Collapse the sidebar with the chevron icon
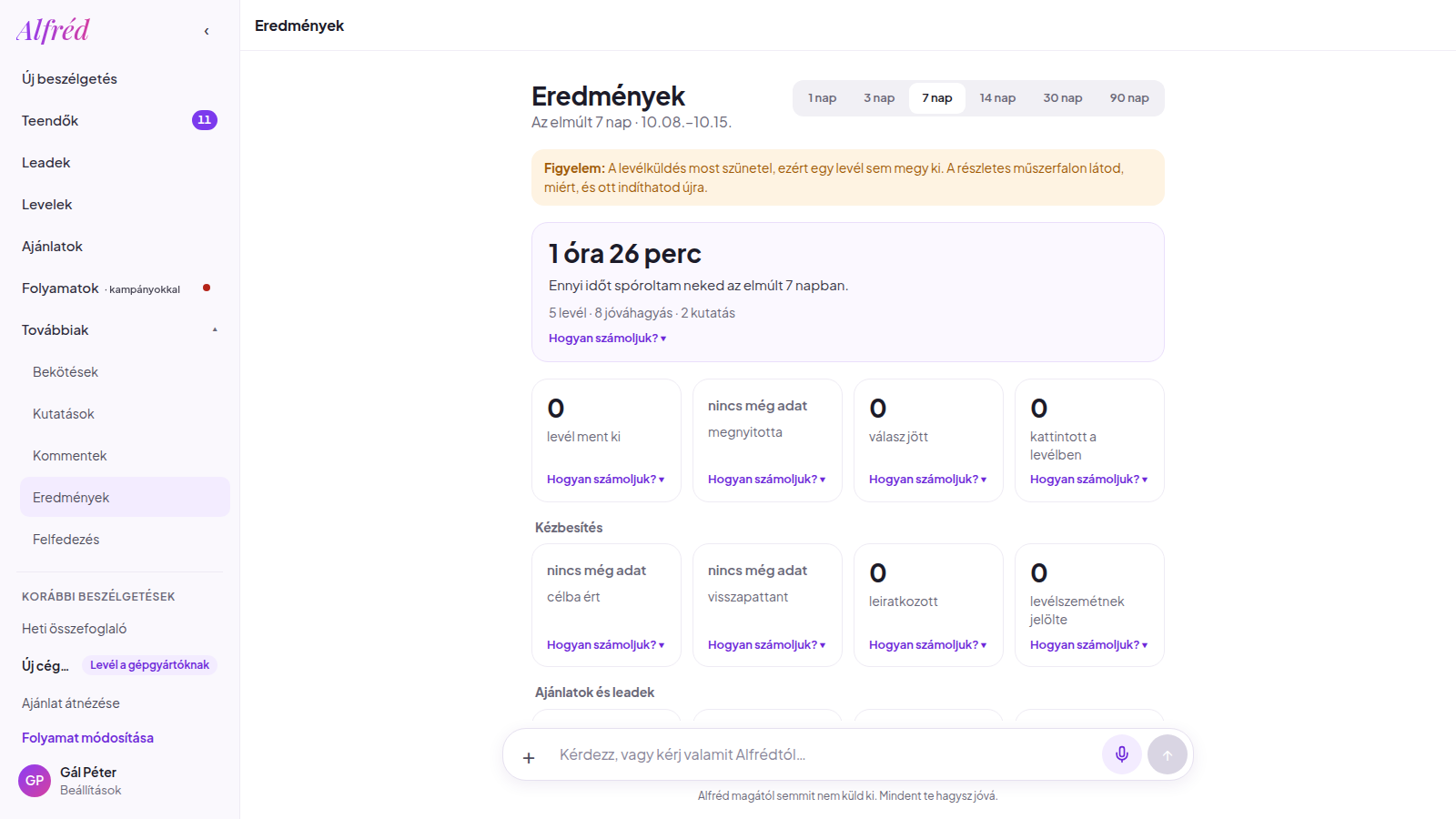This screenshot has width=1456, height=819. (207, 31)
